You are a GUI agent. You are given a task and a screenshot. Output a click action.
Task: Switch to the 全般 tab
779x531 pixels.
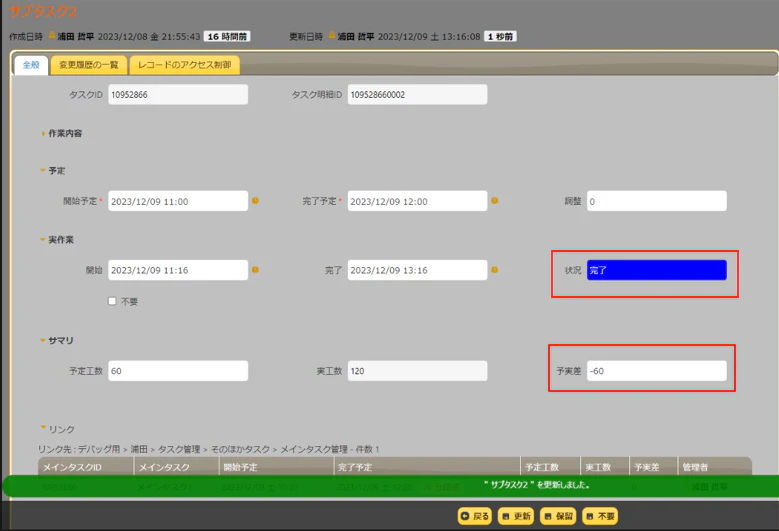click(31, 65)
